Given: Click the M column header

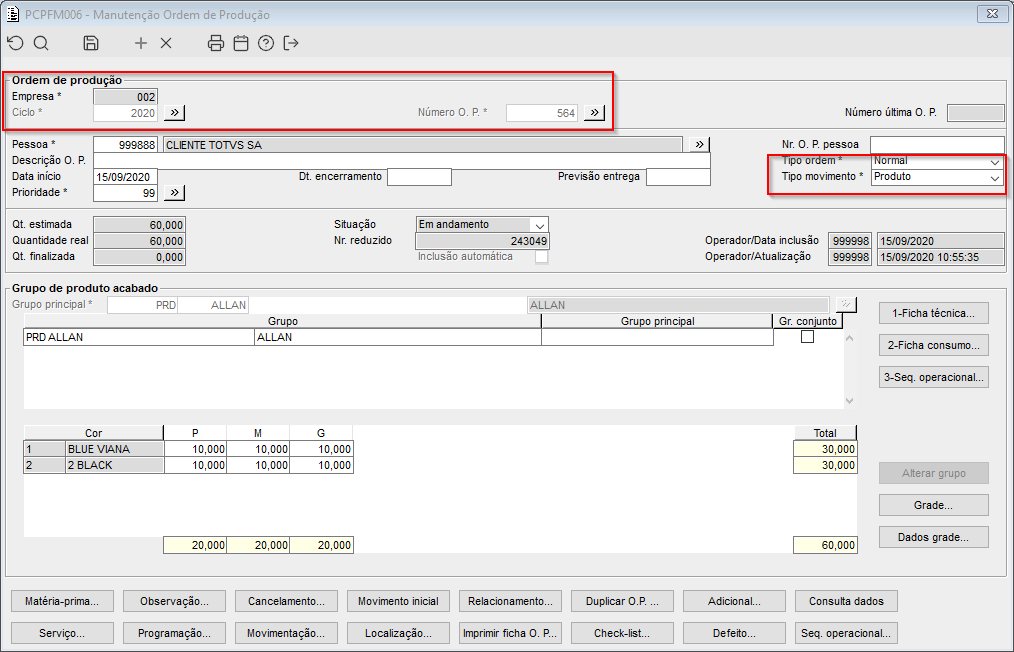Looking at the screenshot, I should [258, 433].
